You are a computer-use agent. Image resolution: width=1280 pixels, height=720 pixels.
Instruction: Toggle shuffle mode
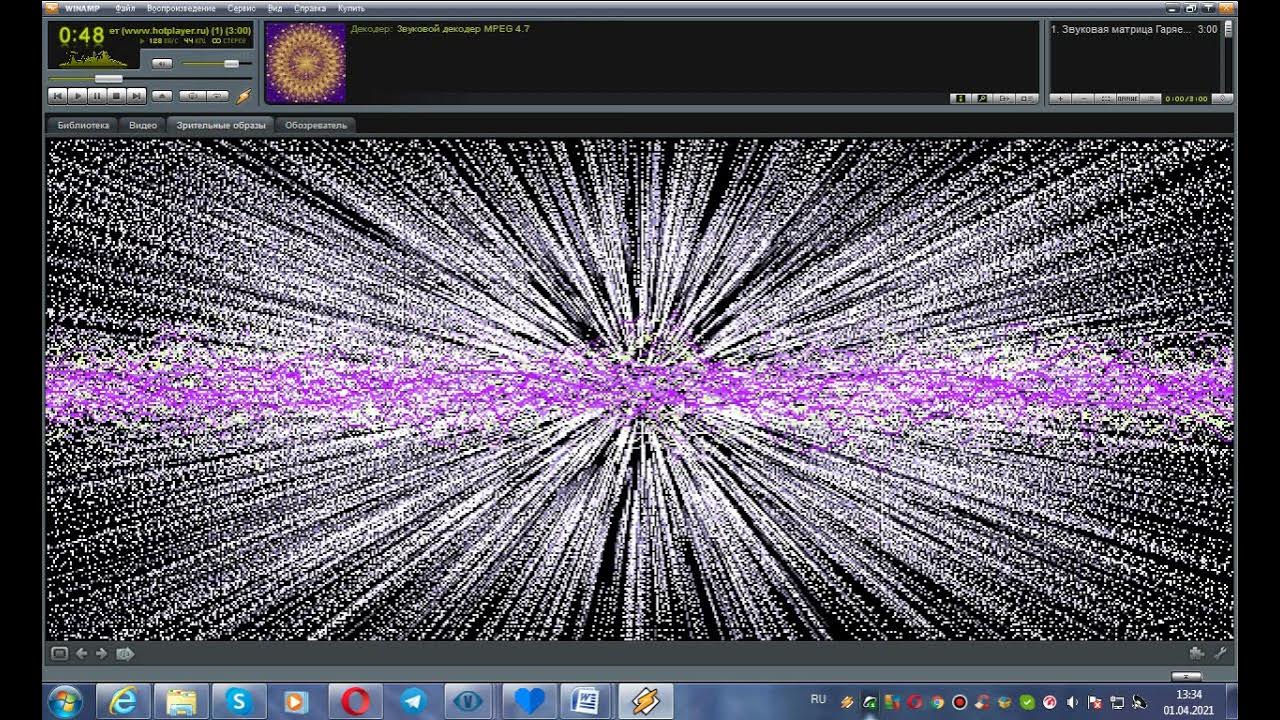pos(193,96)
